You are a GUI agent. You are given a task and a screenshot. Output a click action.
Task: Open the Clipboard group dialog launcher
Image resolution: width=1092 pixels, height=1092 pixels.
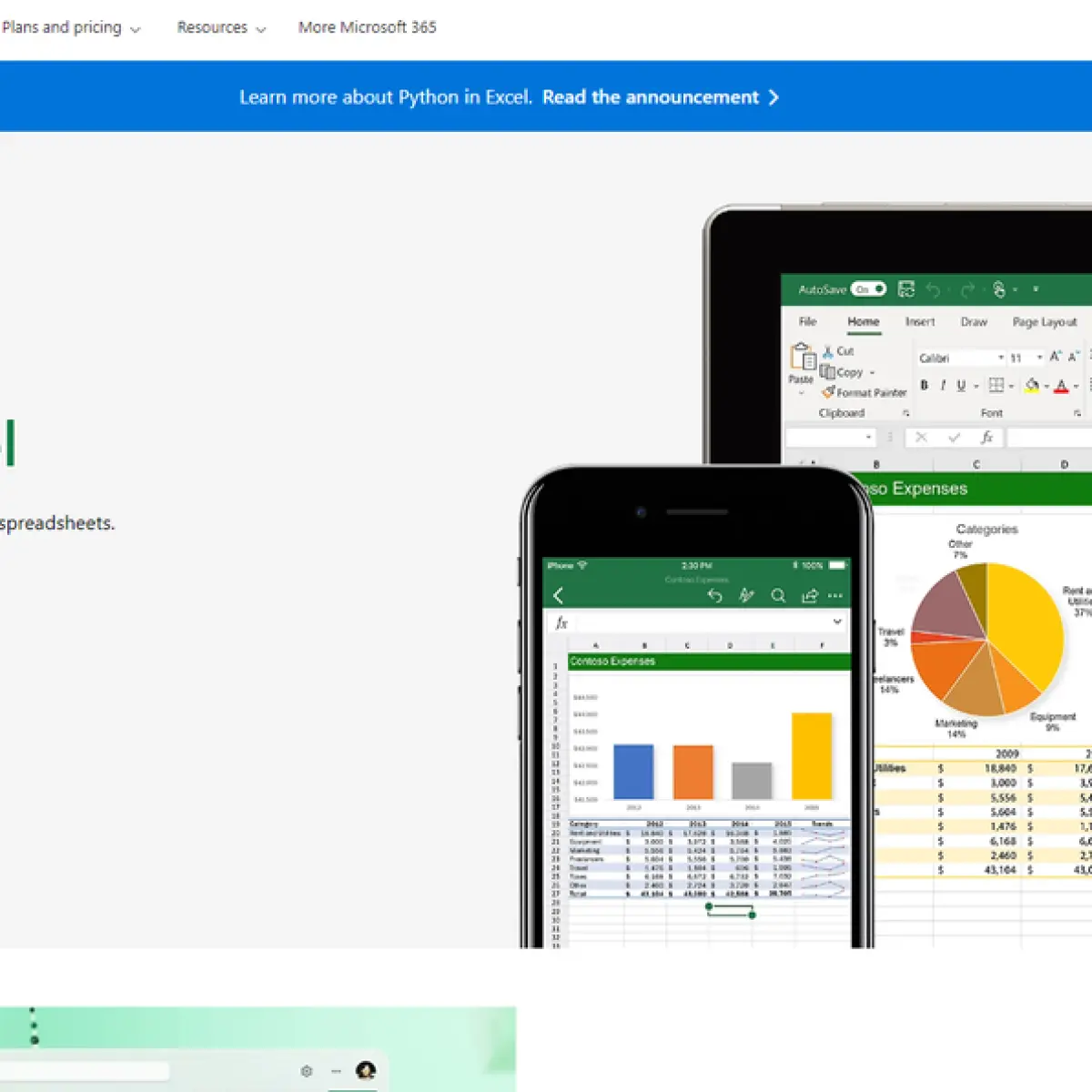tap(905, 413)
